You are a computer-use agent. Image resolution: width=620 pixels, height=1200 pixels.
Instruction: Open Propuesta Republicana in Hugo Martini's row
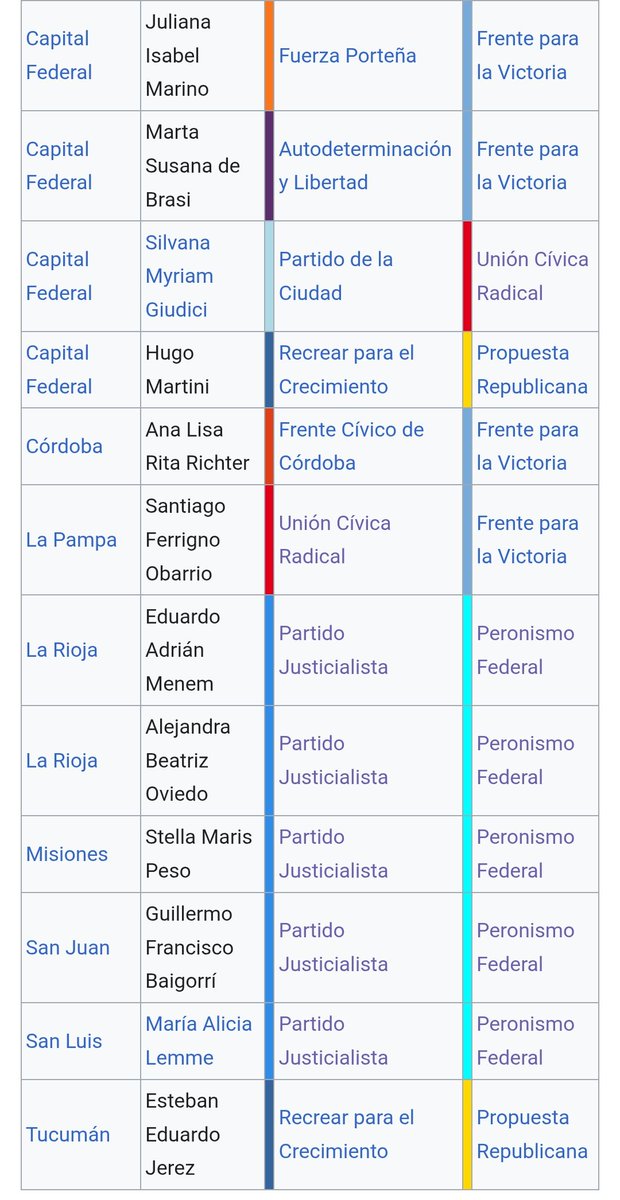click(532, 370)
